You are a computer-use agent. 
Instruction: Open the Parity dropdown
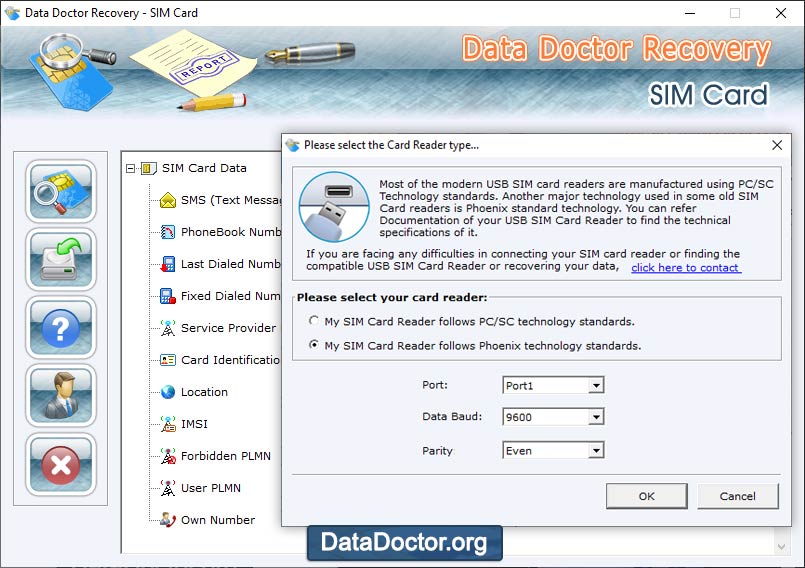pyautogui.click(x=596, y=450)
